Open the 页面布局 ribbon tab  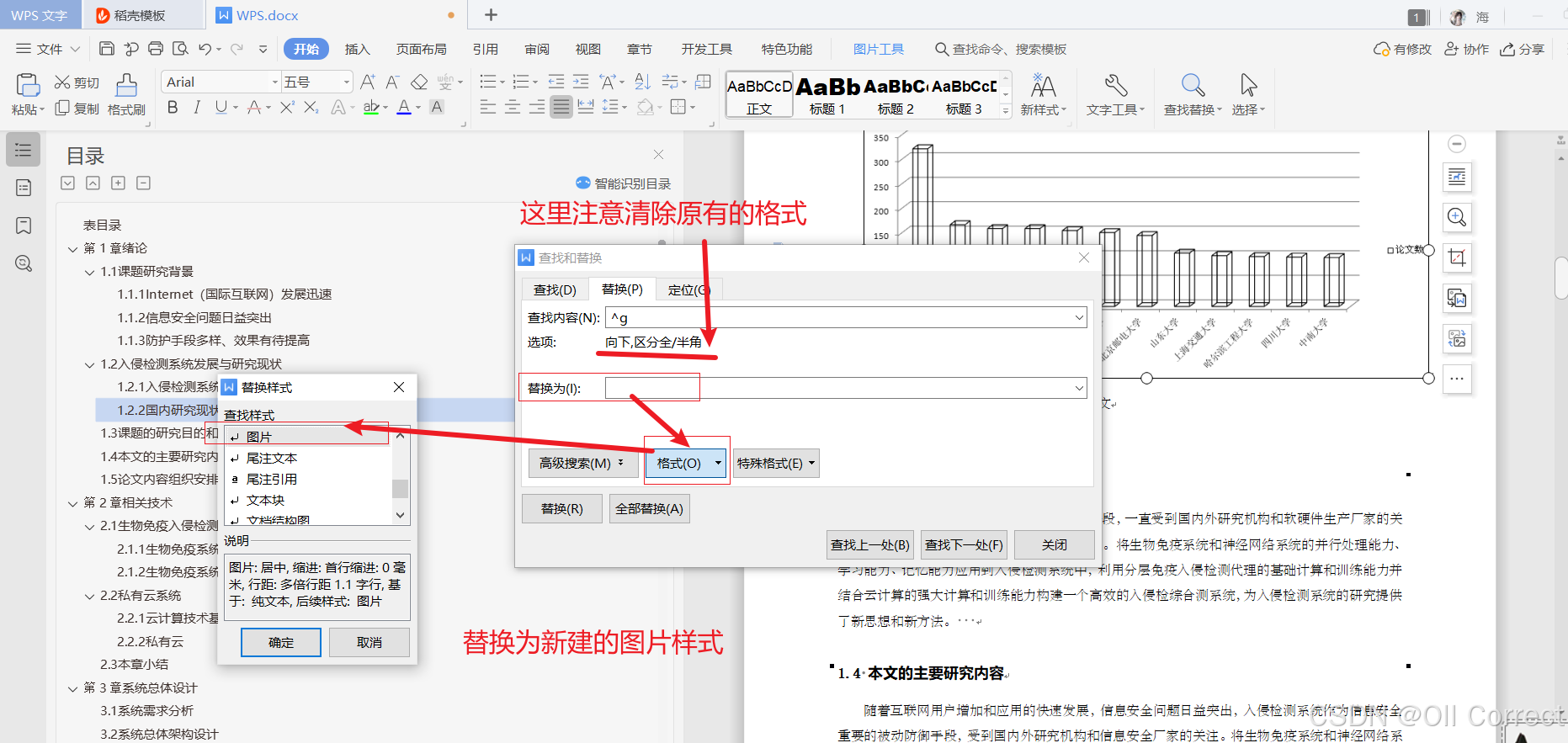coord(422,49)
